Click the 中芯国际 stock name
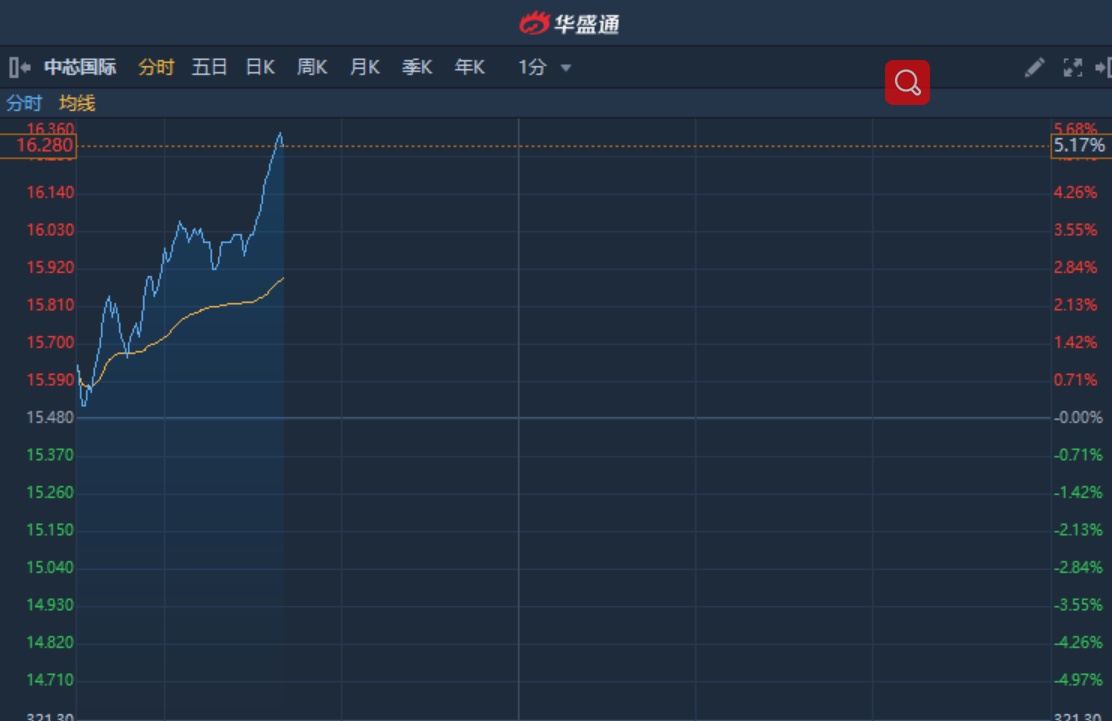Image resolution: width=1112 pixels, height=721 pixels. click(80, 68)
